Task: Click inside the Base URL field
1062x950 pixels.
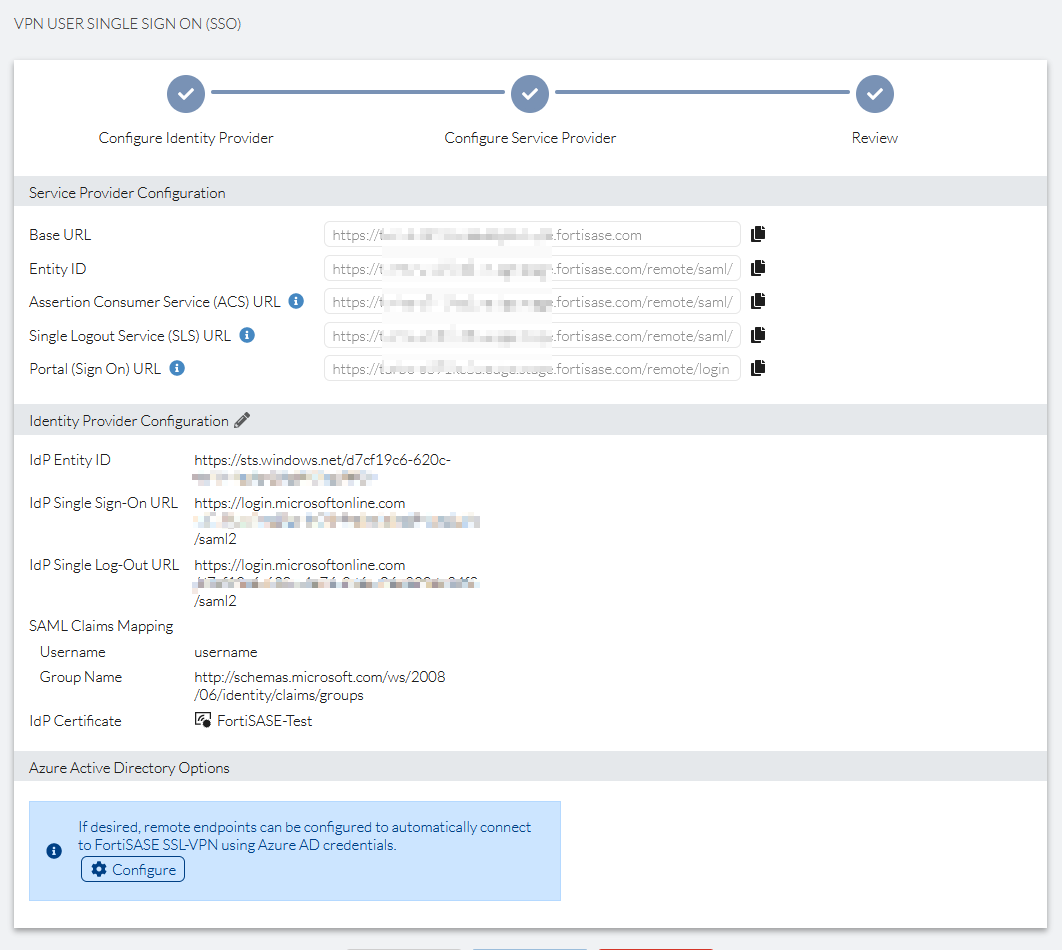Action: (530, 233)
